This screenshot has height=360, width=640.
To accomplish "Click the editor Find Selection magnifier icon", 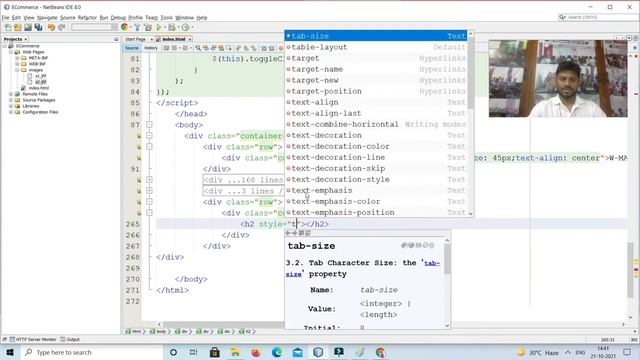I will (x=198, y=48).
